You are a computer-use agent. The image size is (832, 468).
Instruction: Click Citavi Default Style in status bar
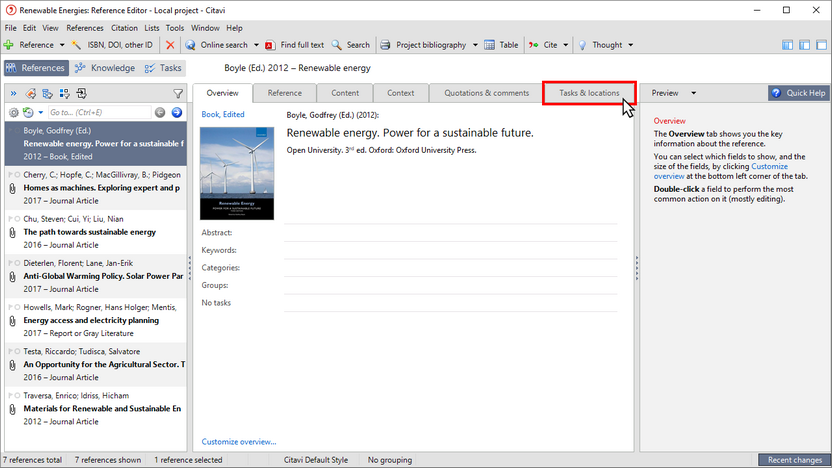[316, 460]
